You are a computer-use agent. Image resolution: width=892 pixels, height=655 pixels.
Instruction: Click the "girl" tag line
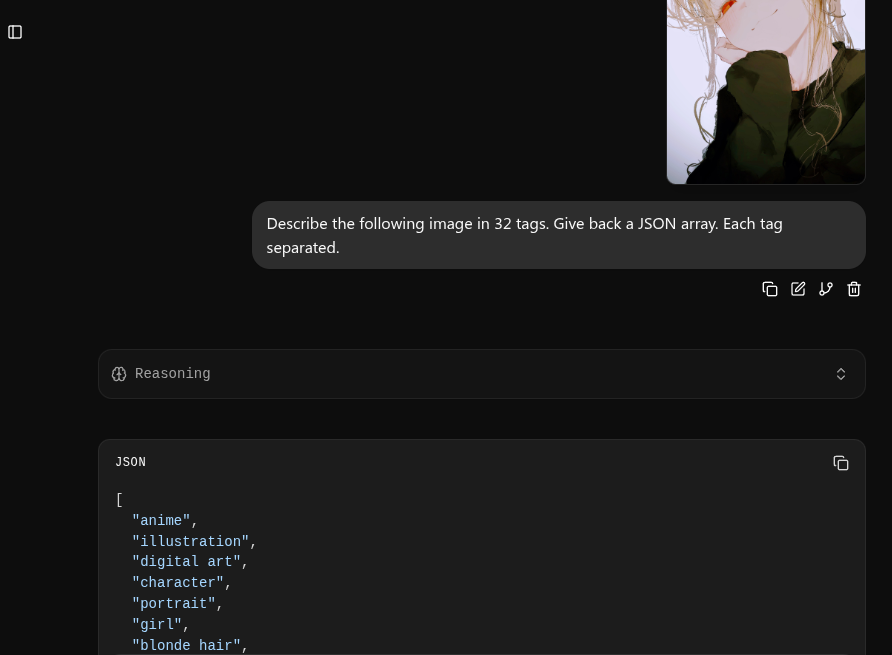click(x=160, y=624)
